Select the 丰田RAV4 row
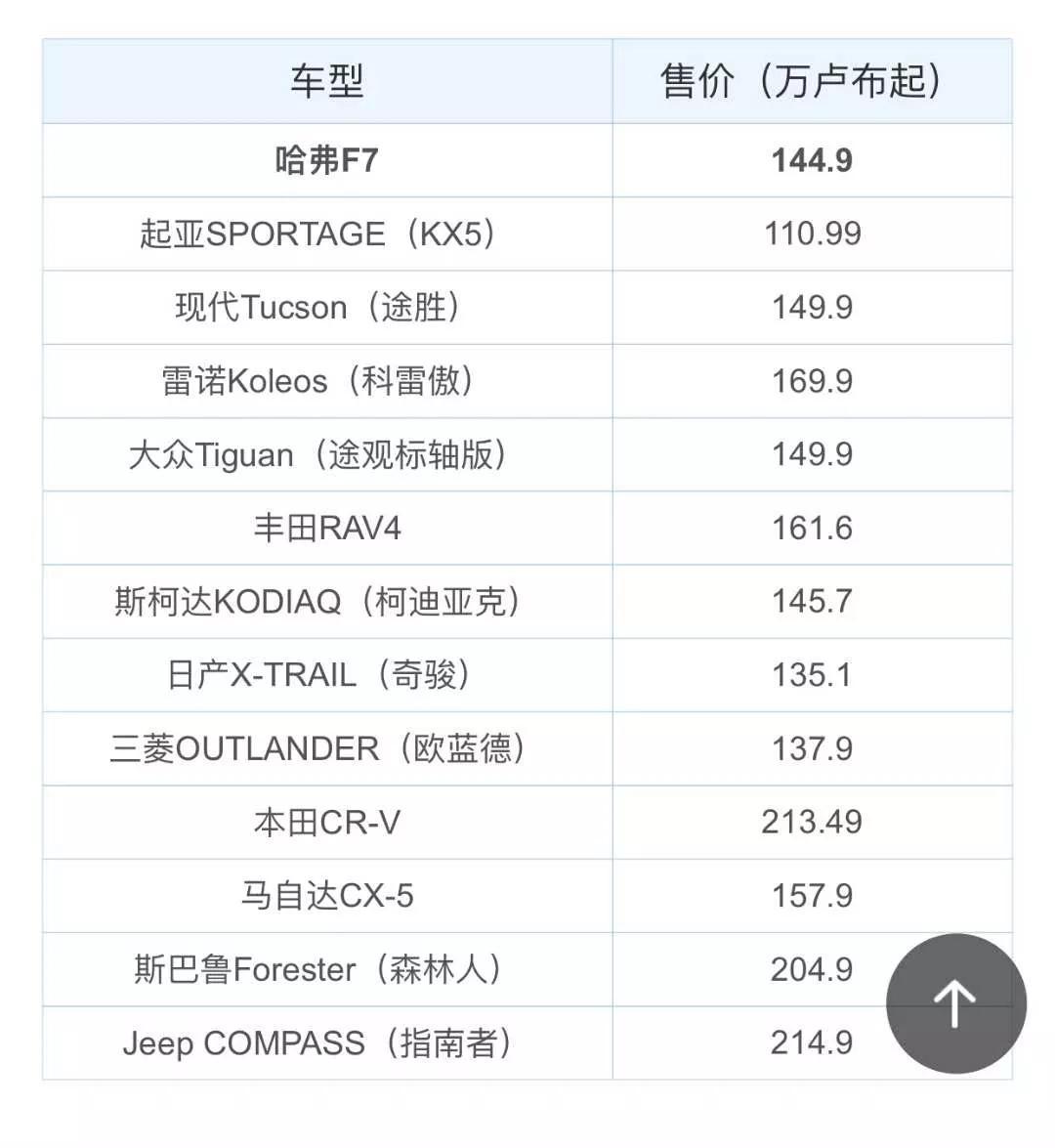Image resolution: width=1055 pixels, height=1148 pixels. coord(527,528)
